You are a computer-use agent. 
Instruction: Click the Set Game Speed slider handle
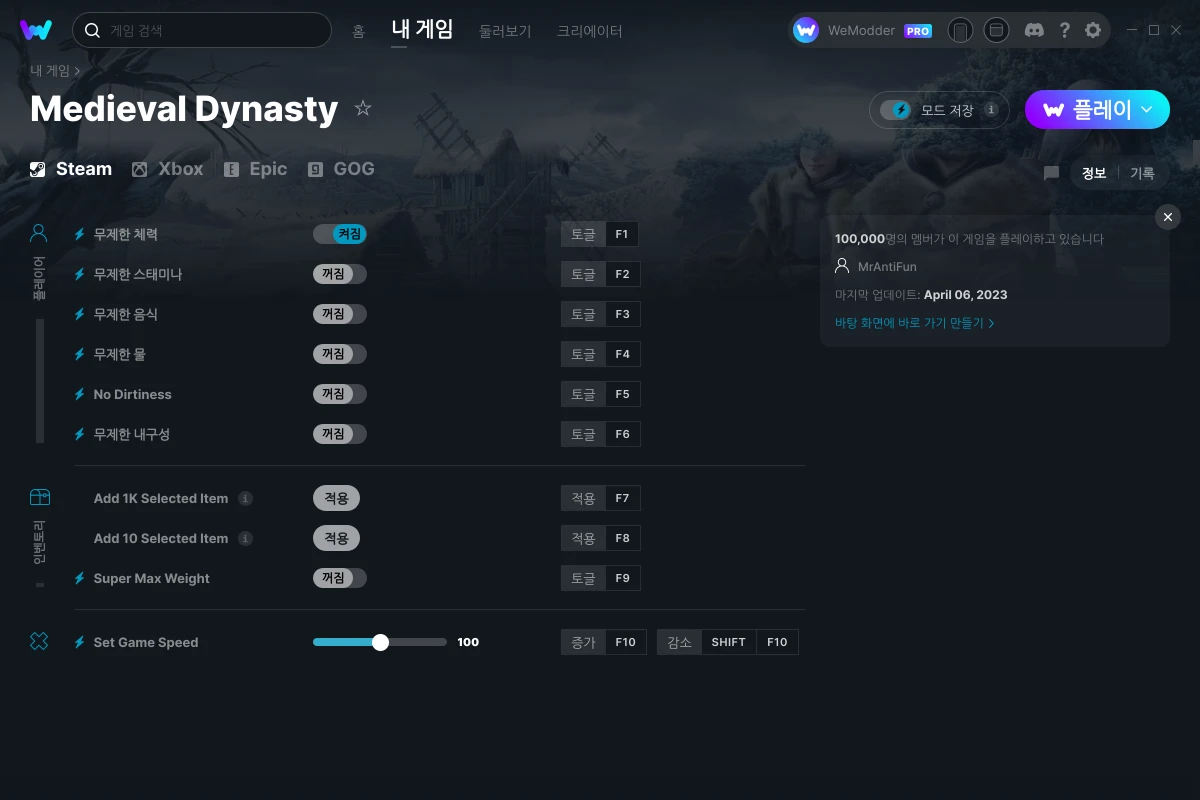click(x=380, y=642)
